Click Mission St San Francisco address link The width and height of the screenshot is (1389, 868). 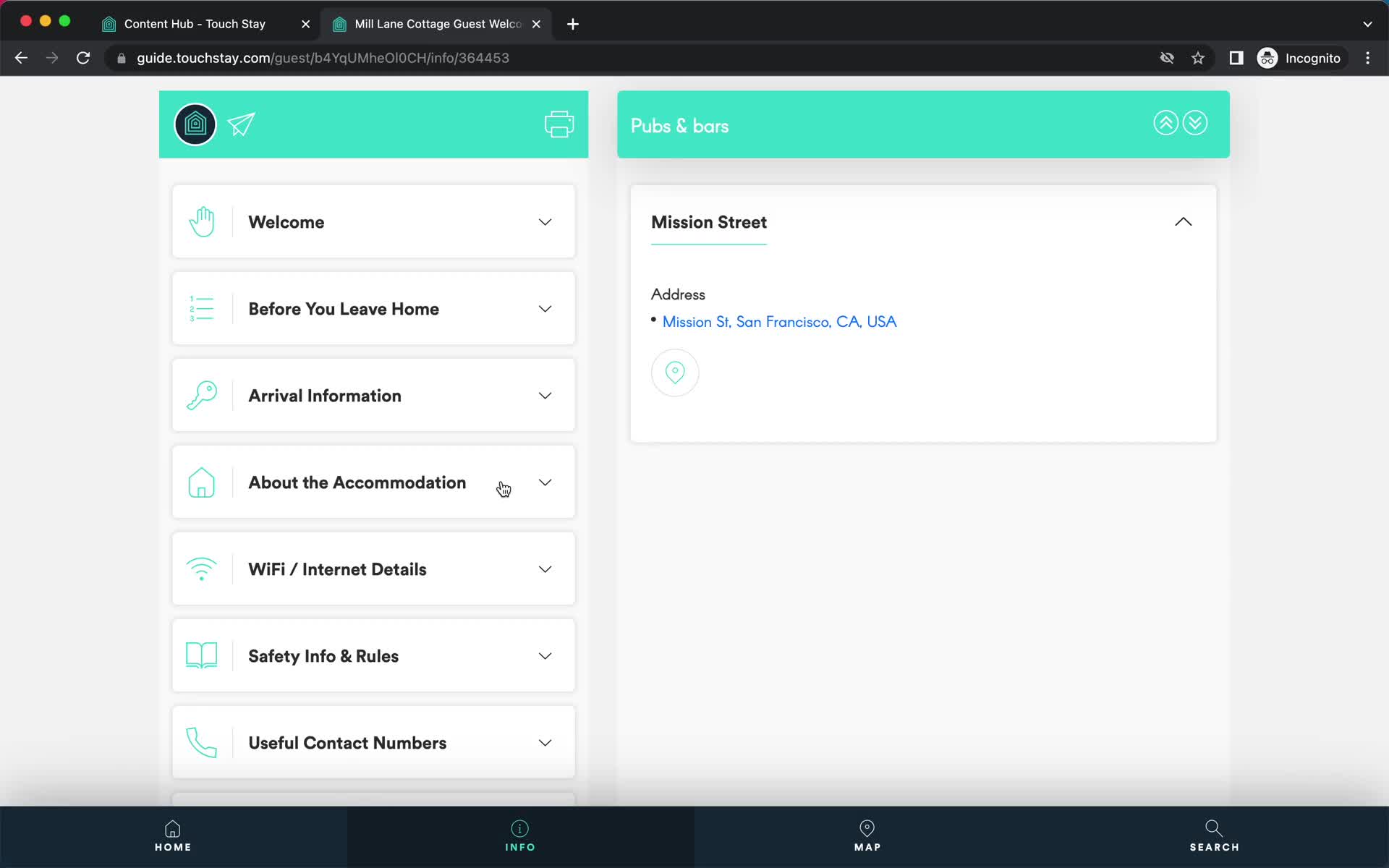(x=779, y=322)
